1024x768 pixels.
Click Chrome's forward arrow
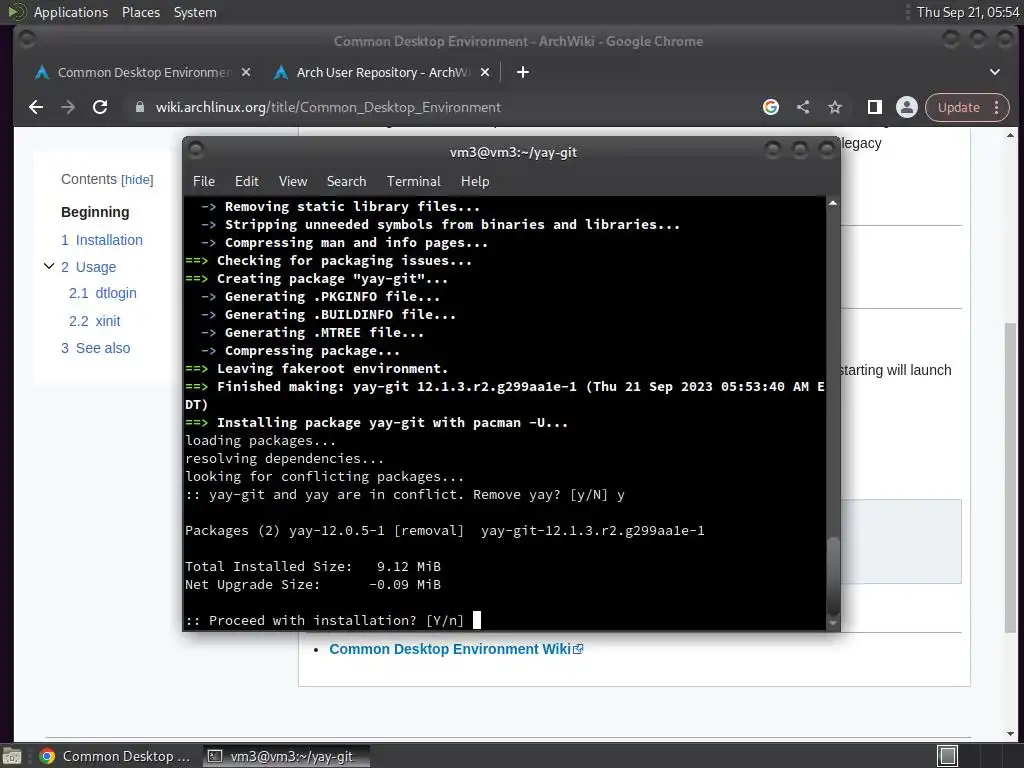pyautogui.click(x=68, y=107)
